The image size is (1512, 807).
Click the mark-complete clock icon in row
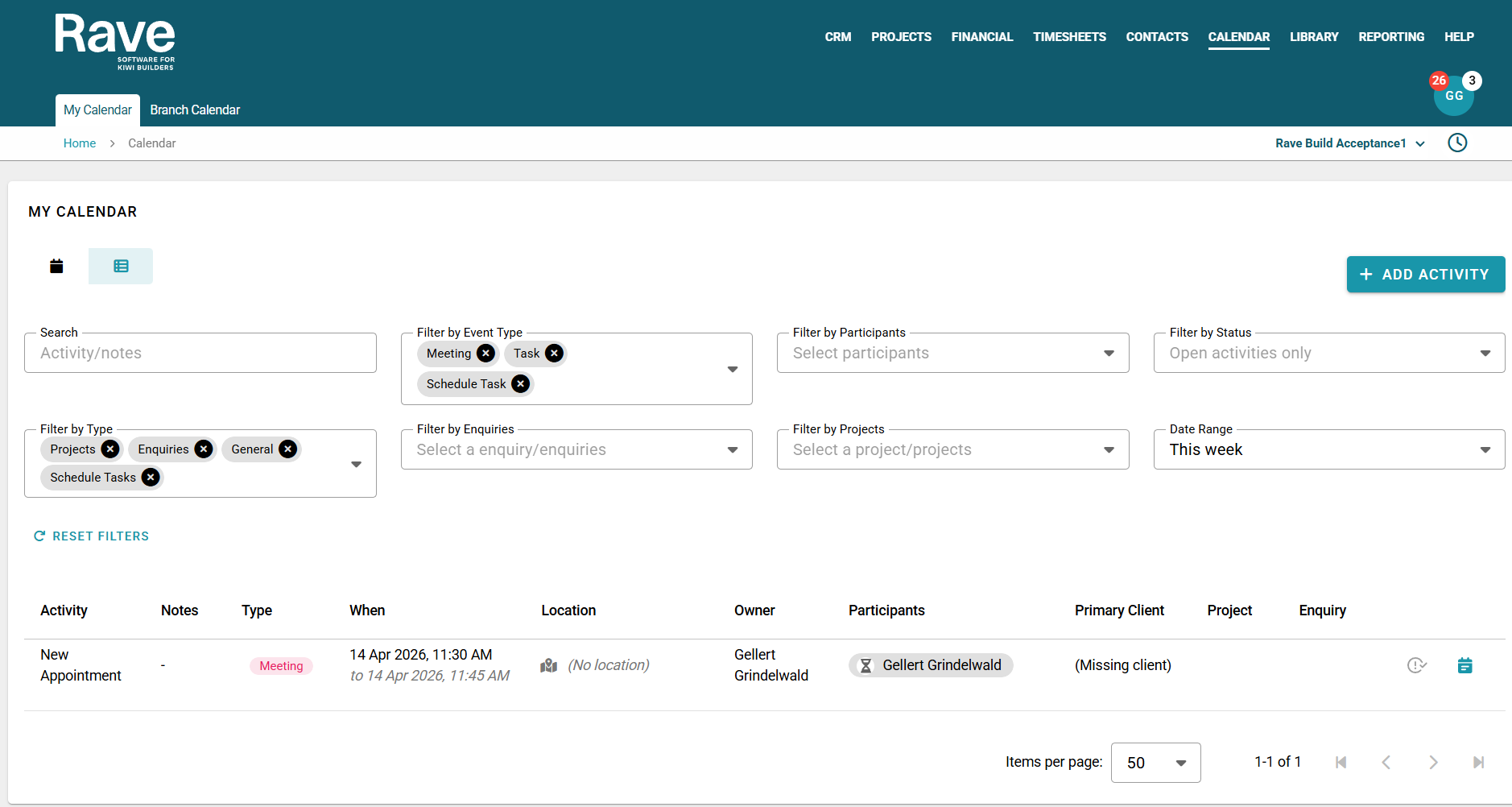[1416, 665]
